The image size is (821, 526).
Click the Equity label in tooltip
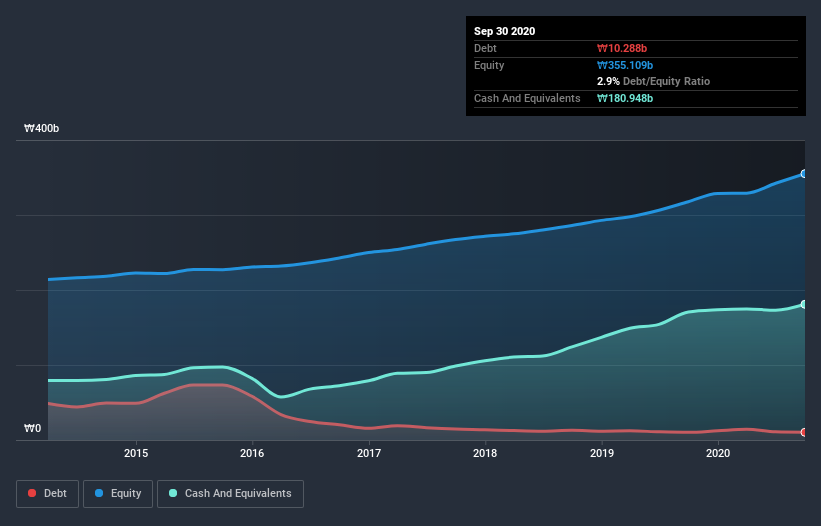point(489,65)
